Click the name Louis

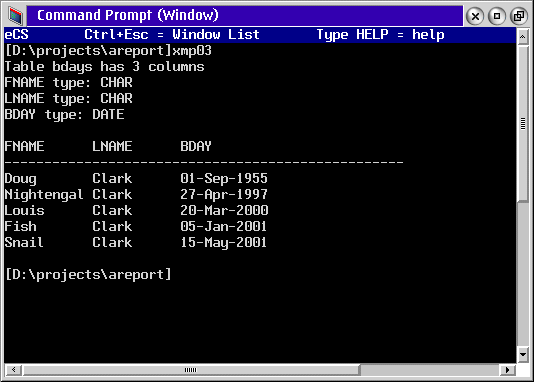click(24, 210)
